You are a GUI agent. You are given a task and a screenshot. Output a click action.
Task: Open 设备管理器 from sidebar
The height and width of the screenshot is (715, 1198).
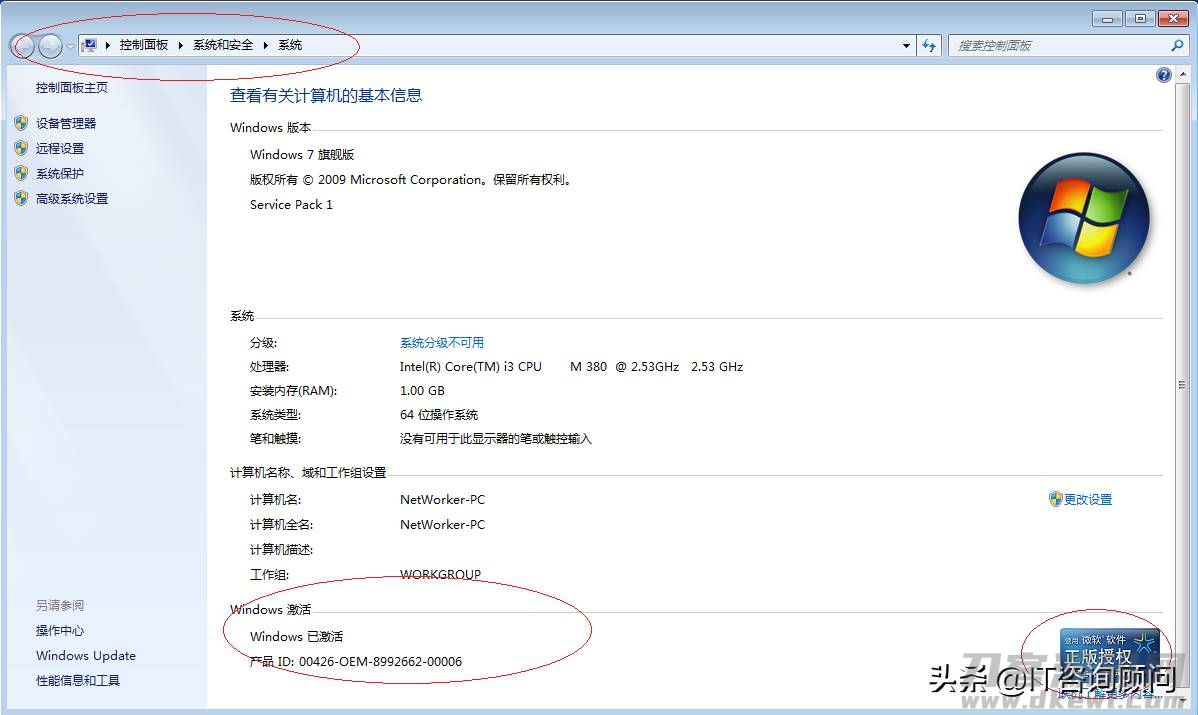click(x=66, y=123)
